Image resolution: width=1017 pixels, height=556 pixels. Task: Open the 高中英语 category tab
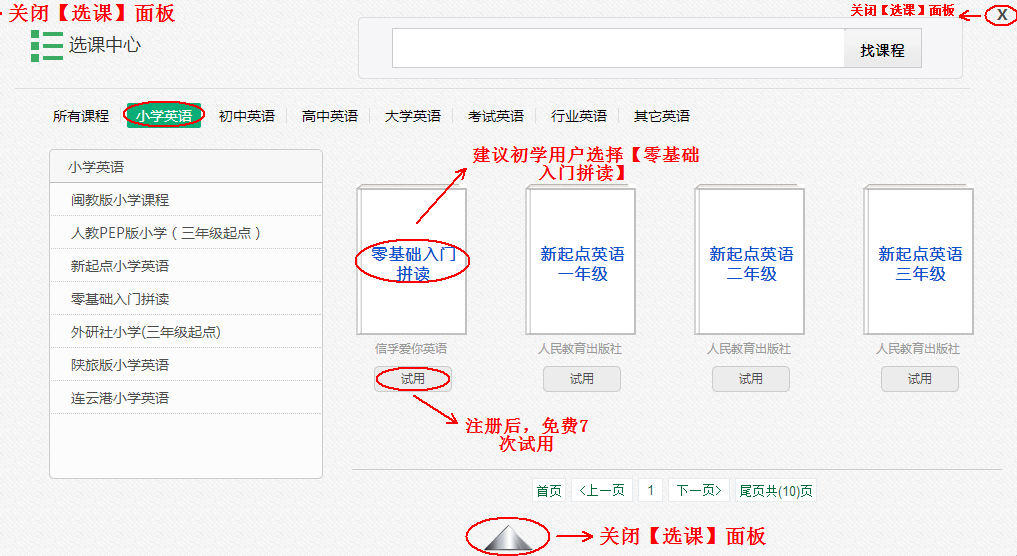[x=330, y=116]
